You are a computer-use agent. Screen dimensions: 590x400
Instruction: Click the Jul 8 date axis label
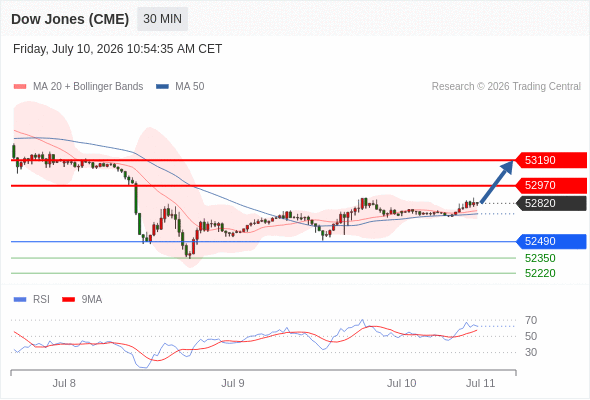64,383
